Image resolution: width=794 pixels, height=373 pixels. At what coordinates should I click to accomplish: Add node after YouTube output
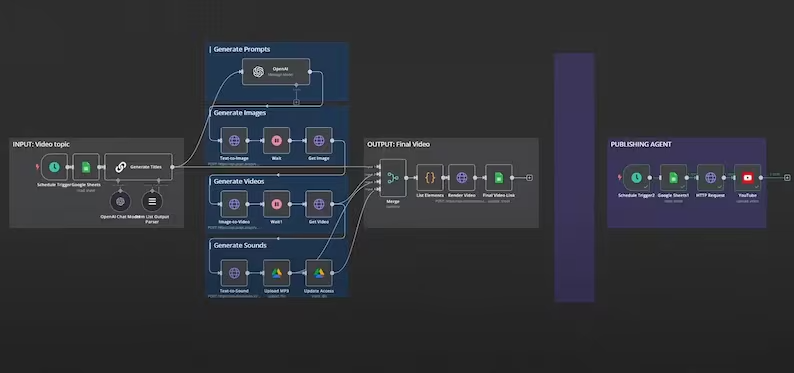tap(787, 178)
